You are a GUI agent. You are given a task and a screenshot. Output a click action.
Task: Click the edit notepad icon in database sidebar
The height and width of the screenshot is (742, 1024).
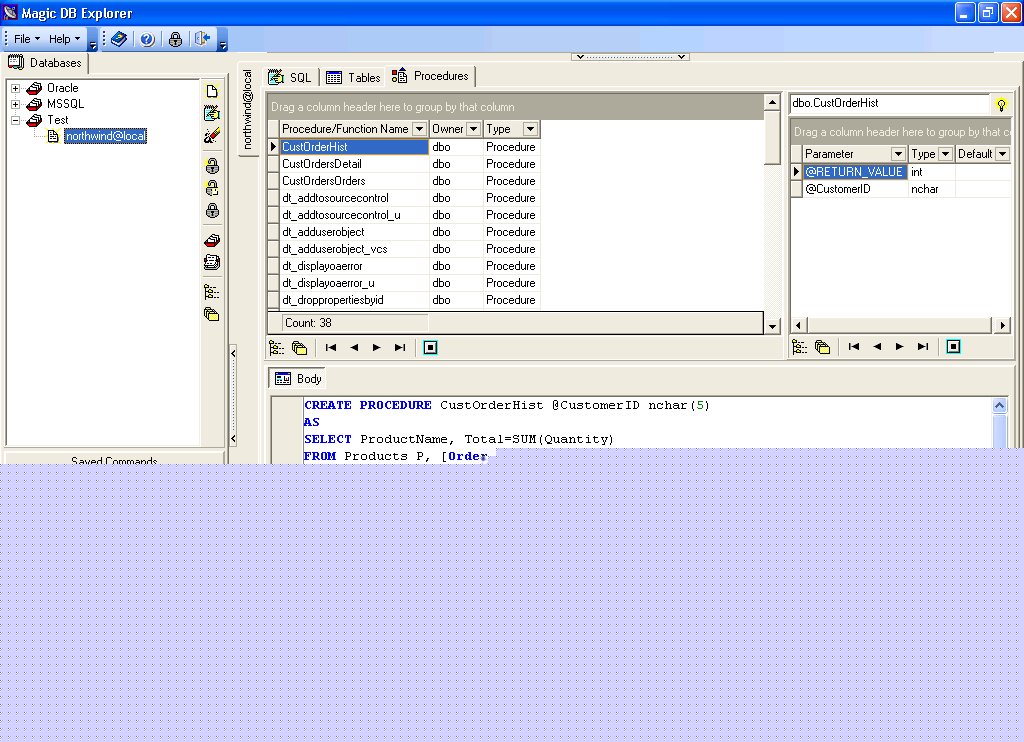coord(212,114)
